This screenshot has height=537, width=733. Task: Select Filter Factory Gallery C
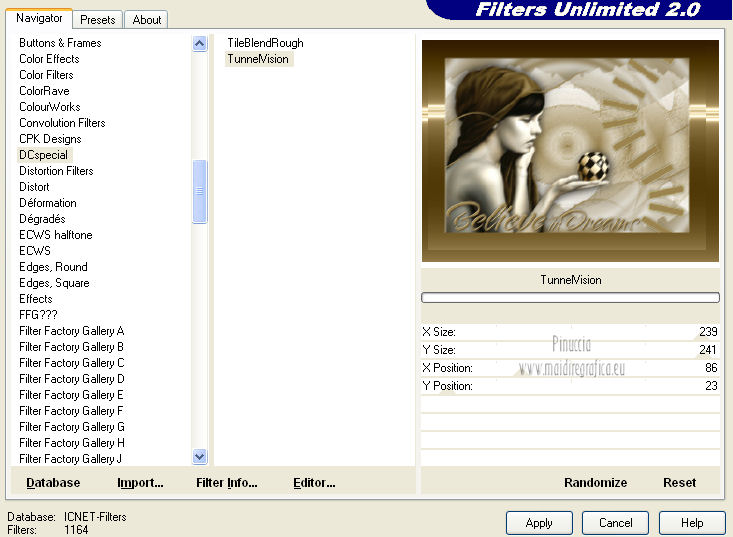click(x=72, y=363)
